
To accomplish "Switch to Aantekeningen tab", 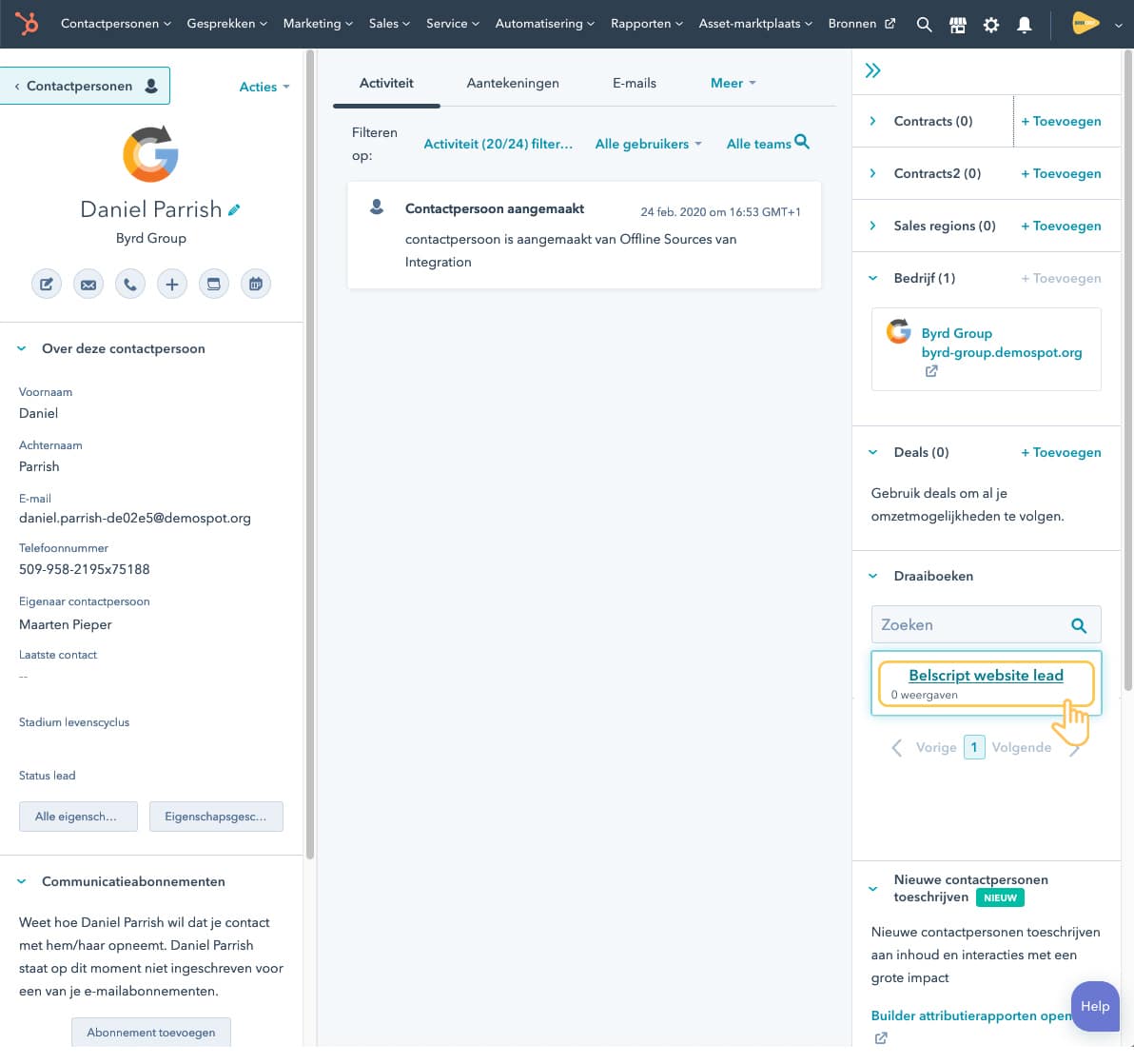I will tap(513, 83).
